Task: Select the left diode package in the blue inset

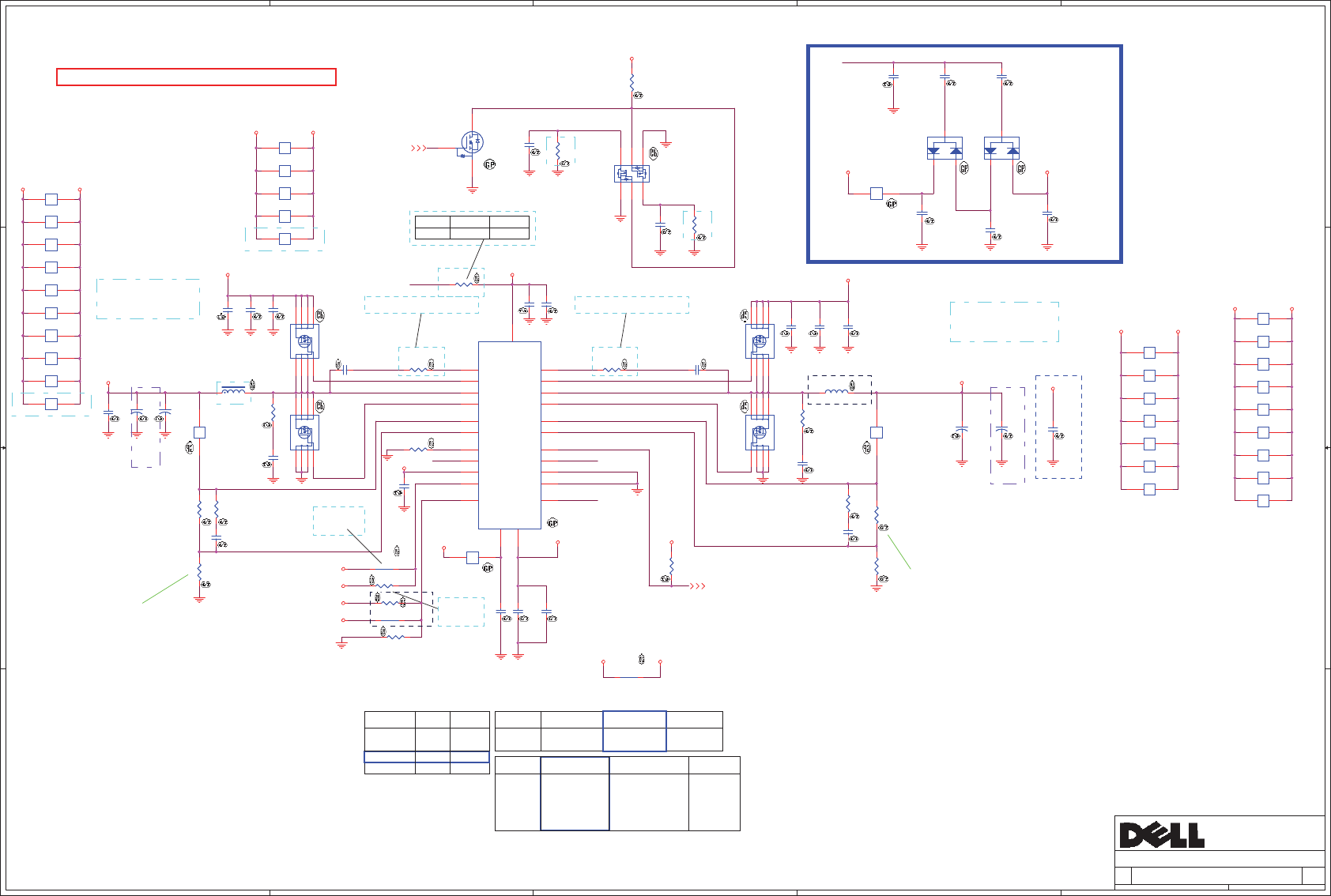Action: point(945,149)
